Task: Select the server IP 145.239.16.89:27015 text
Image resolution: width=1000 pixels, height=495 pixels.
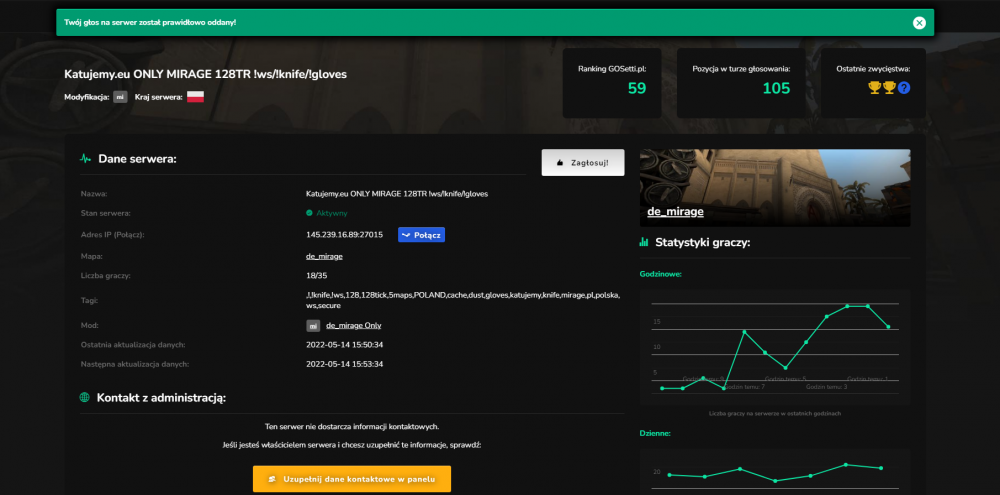Action: click(x=344, y=235)
